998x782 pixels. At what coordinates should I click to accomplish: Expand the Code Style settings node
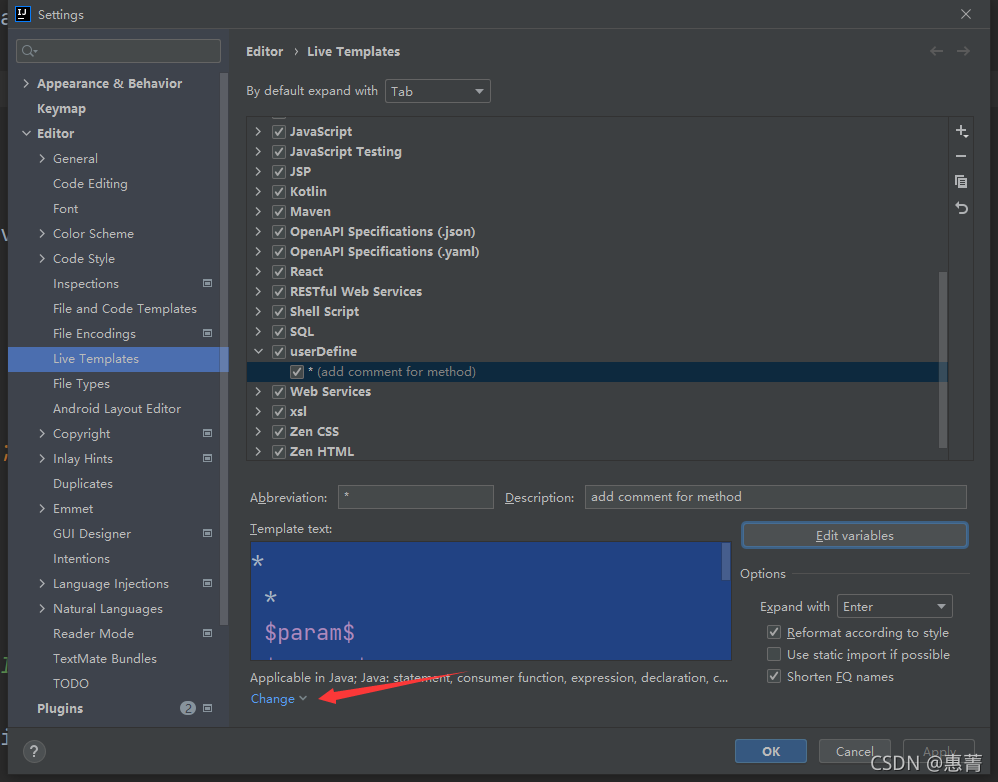42,258
